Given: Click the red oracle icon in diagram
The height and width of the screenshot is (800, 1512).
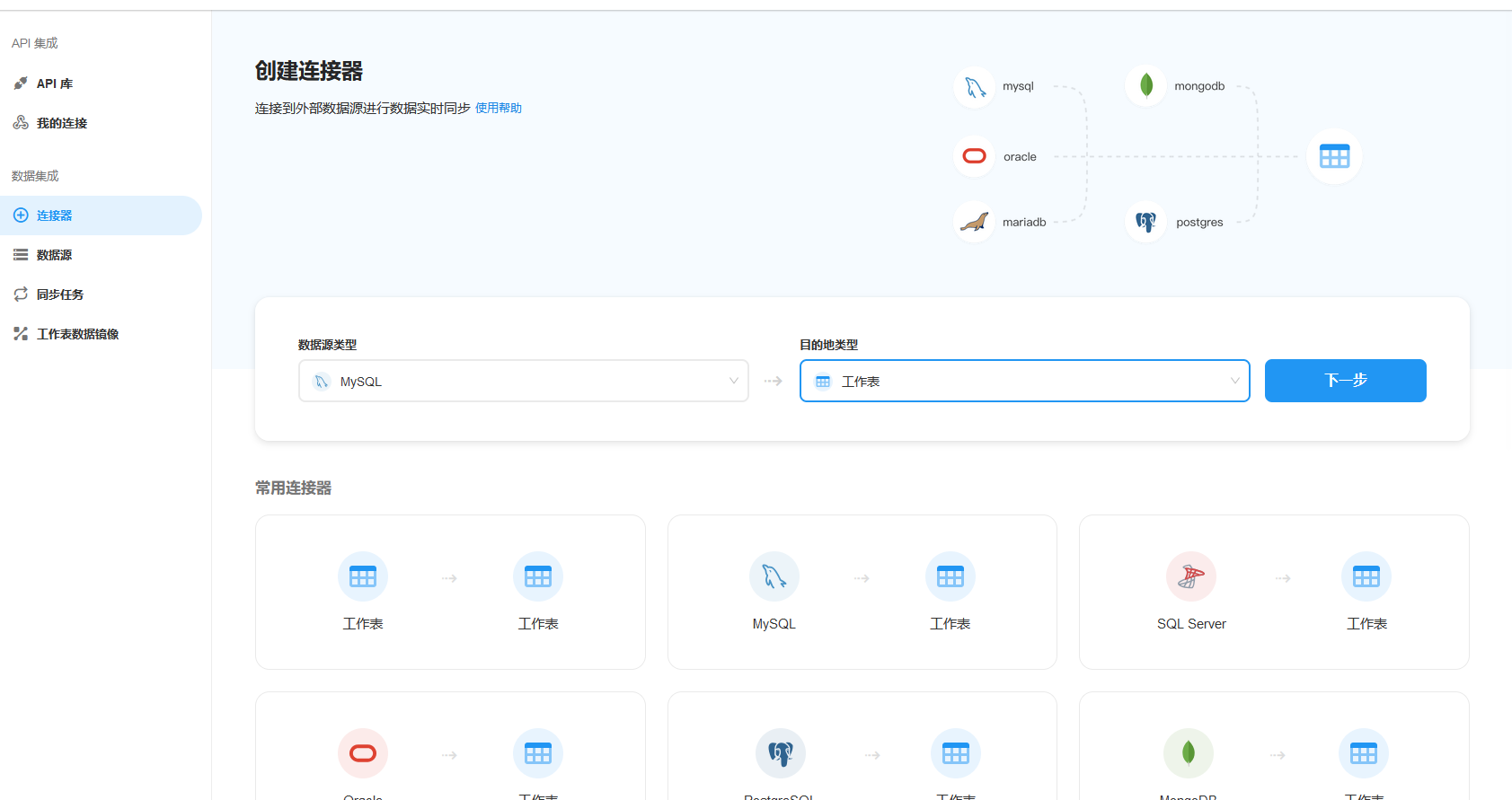Looking at the screenshot, I should [x=975, y=156].
